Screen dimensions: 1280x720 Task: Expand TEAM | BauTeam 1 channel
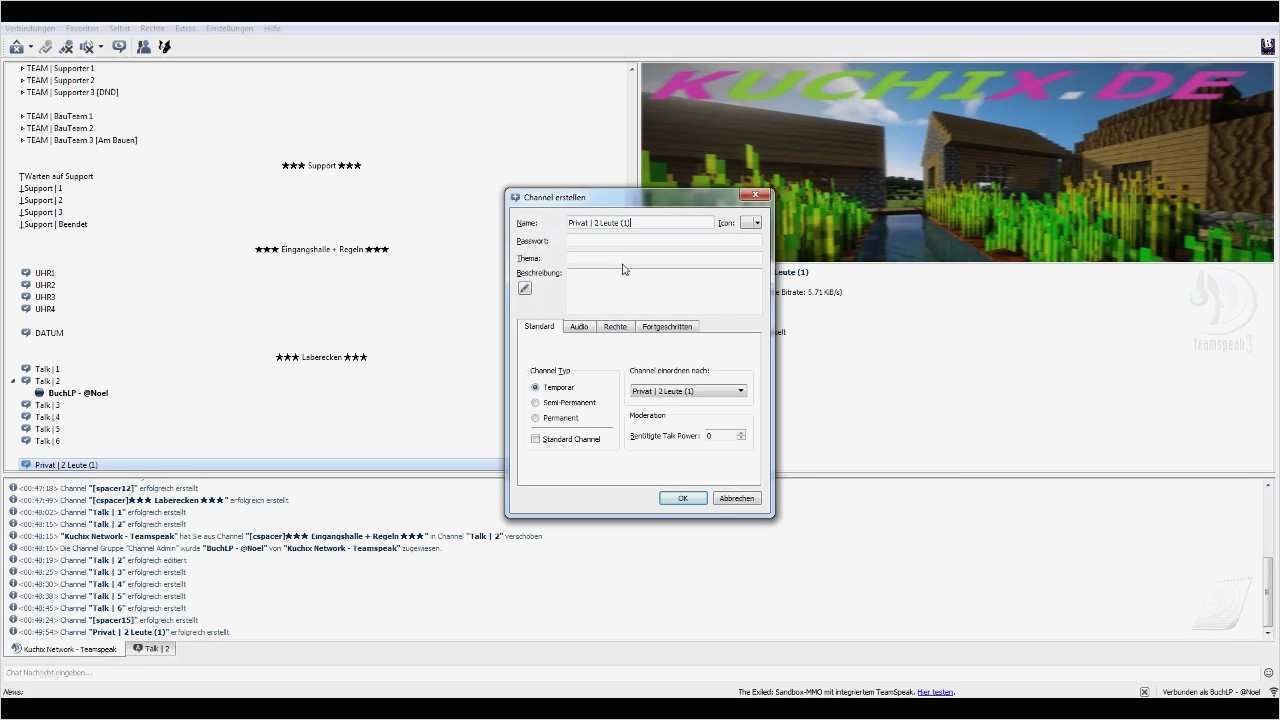point(22,116)
